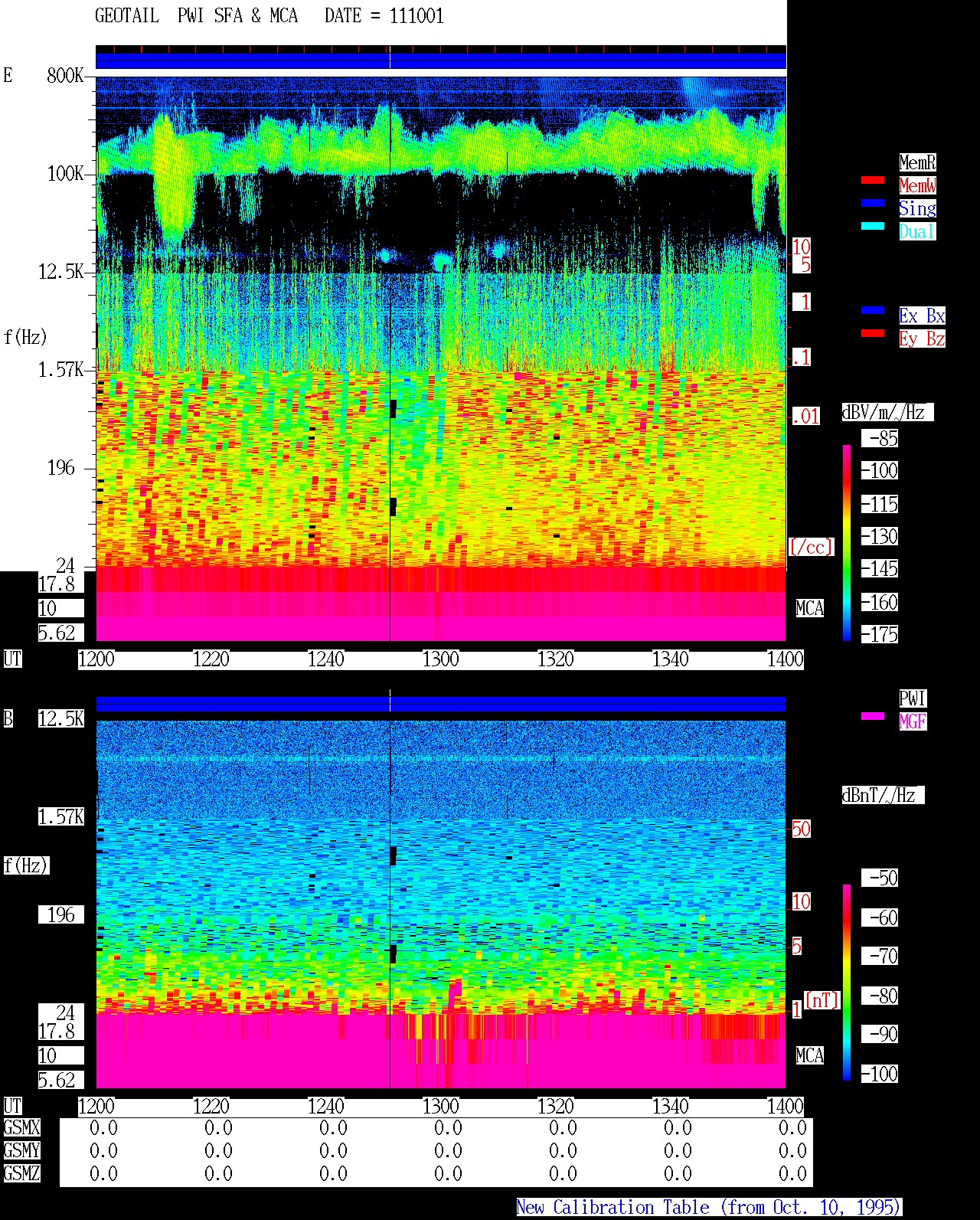Screen dimensions: 980x1220
Task: Click the 1340 UT label under E spectrogram
Action: tap(671, 659)
